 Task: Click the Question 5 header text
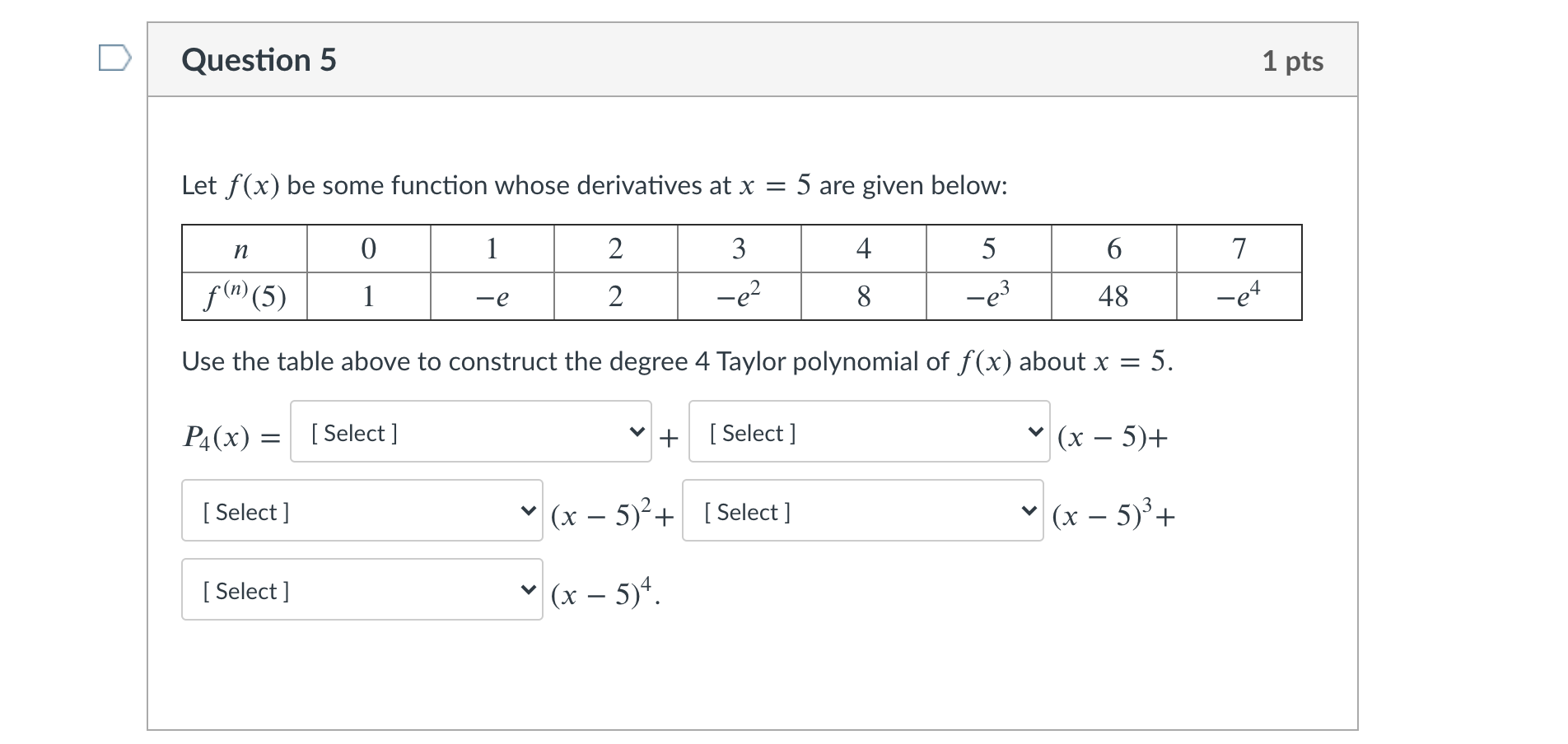259,58
